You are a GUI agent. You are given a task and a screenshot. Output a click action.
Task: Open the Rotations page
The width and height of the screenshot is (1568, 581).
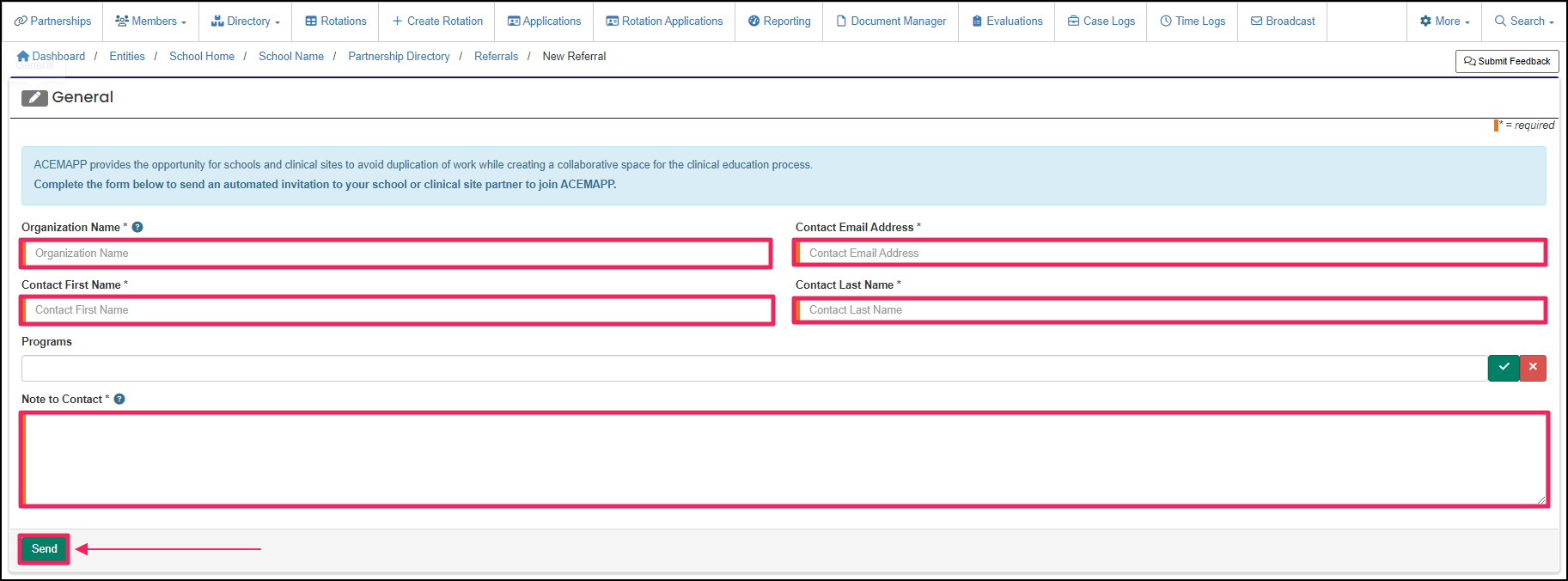tap(335, 21)
